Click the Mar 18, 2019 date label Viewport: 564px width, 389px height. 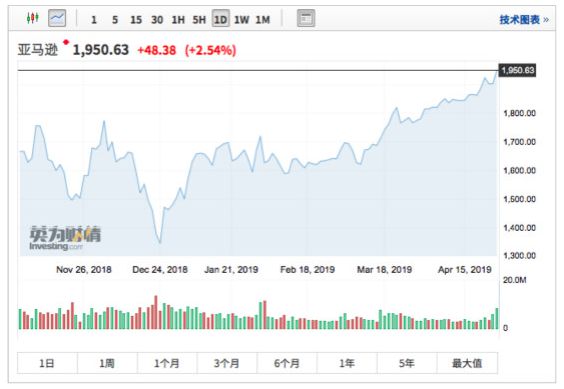click(x=384, y=270)
